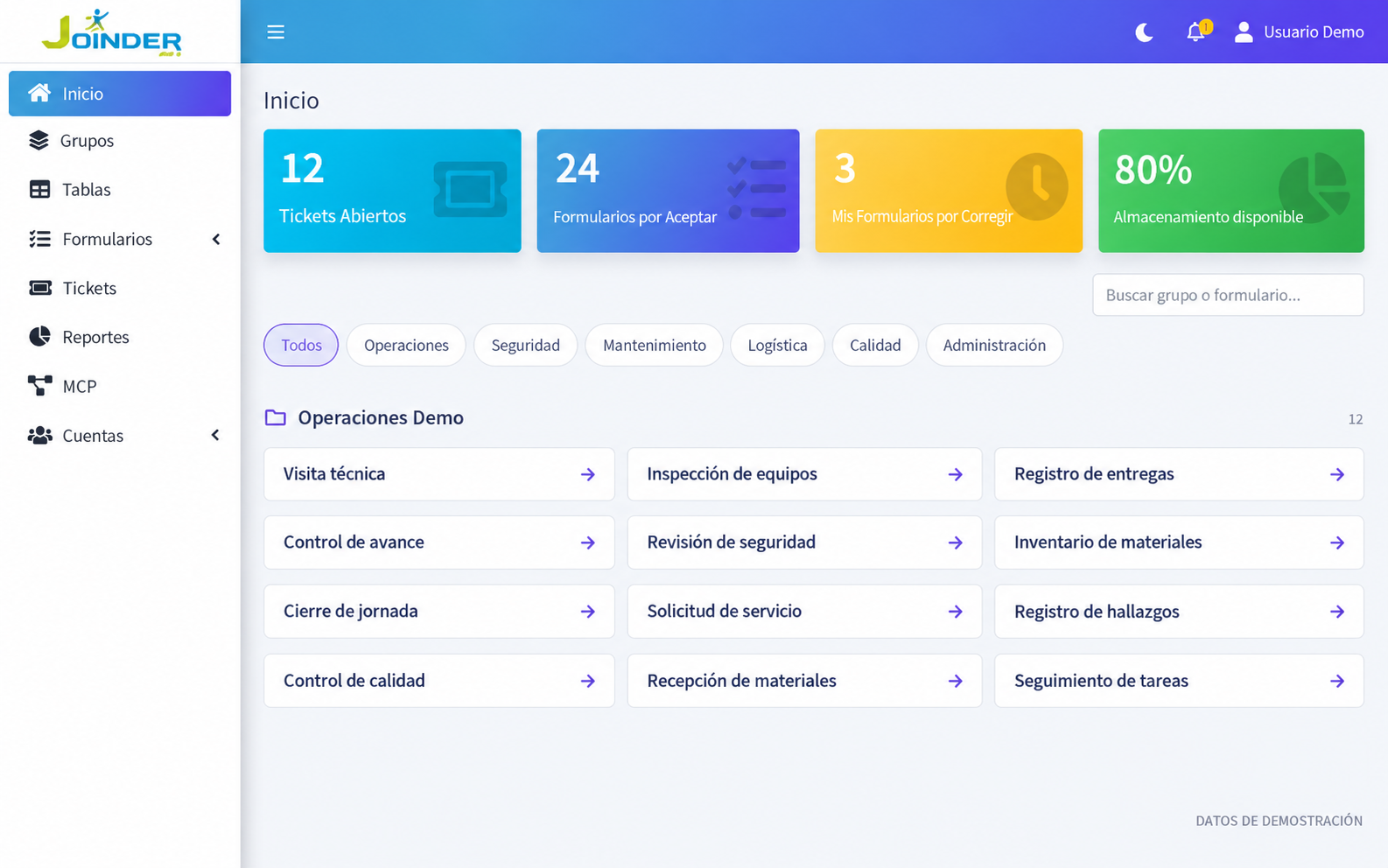Click the Joinder logo
Screen dimensions: 1388x868
[x=112, y=32]
